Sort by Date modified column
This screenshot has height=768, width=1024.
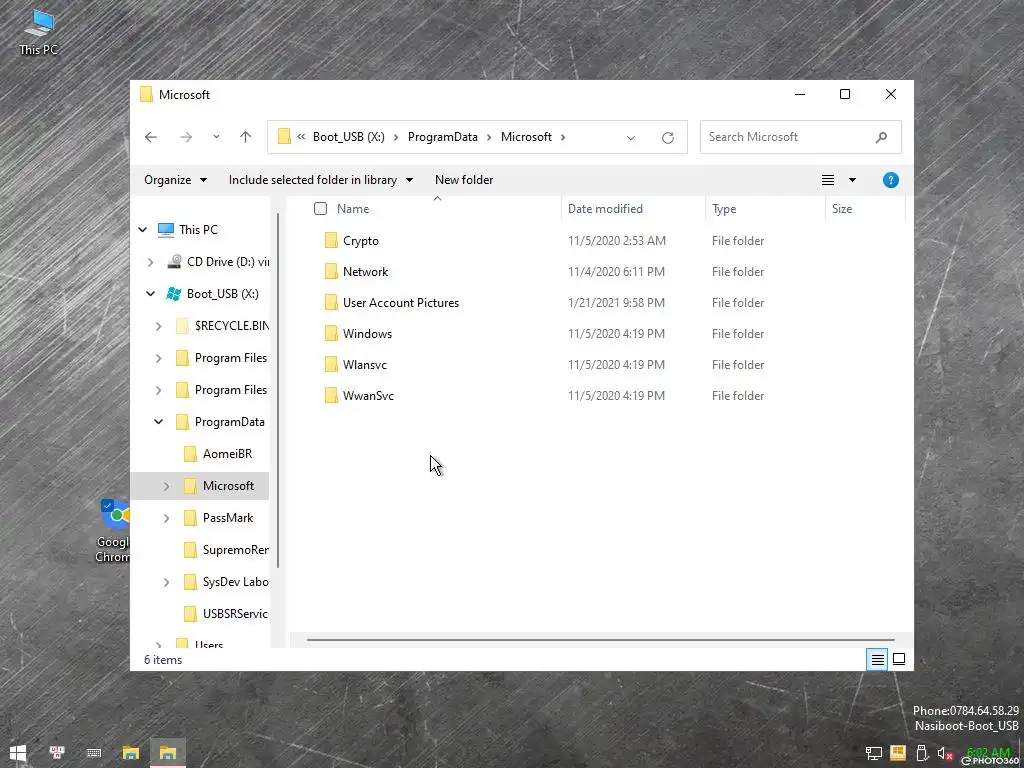coord(605,209)
